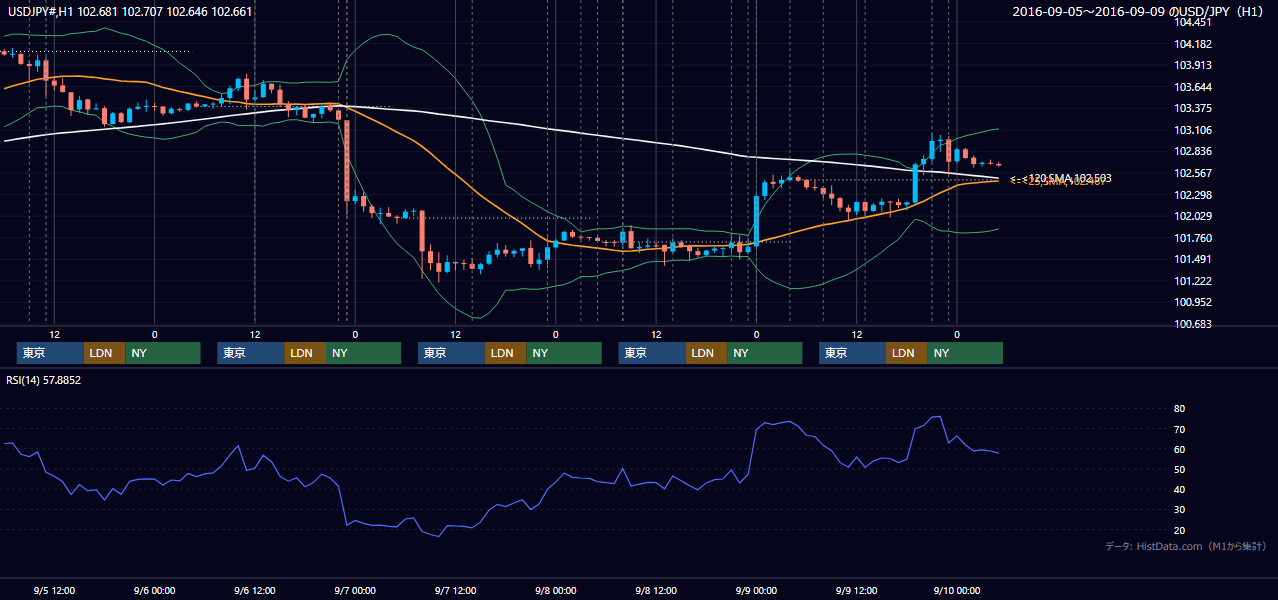Image resolution: width=1278 pixels, height=600 pixels.
Task: Click the 9/9 12:00 time label
Action: pos(857,590)
